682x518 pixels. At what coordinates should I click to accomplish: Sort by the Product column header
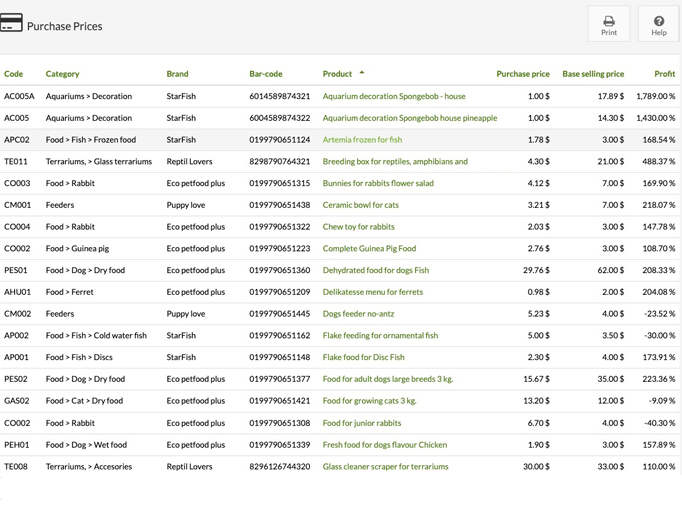337,74
